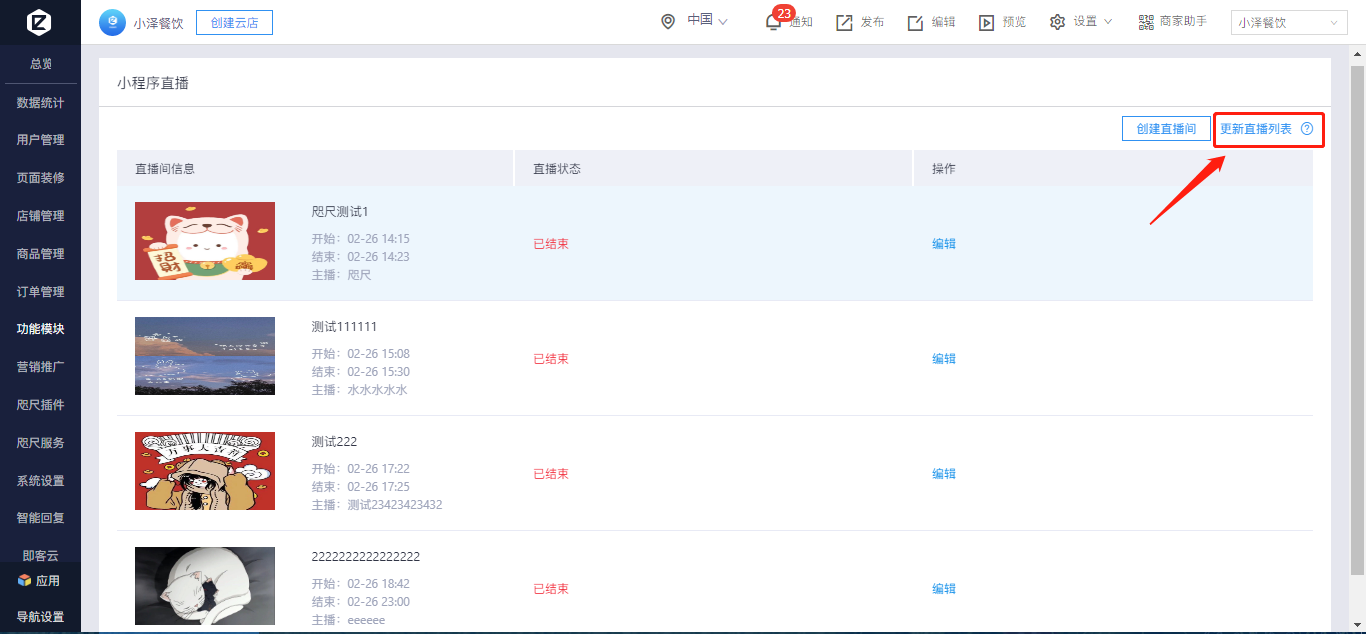This screenshot has width=1366, height=634.
Task: Open 数据统计 in the sidebar
Action: [x=40, y=102]
